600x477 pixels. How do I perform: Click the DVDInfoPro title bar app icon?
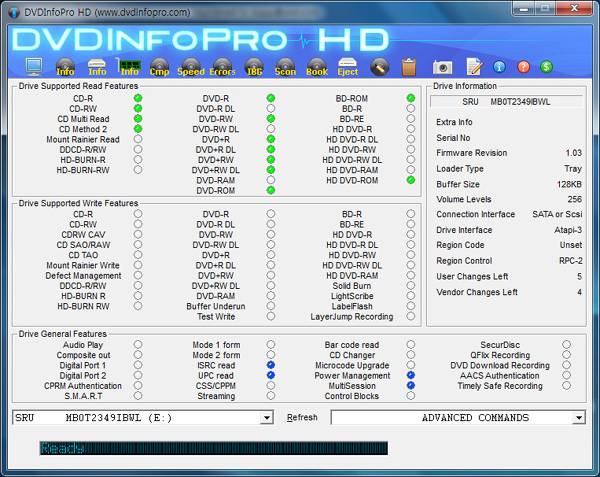(x=14, y=13)
